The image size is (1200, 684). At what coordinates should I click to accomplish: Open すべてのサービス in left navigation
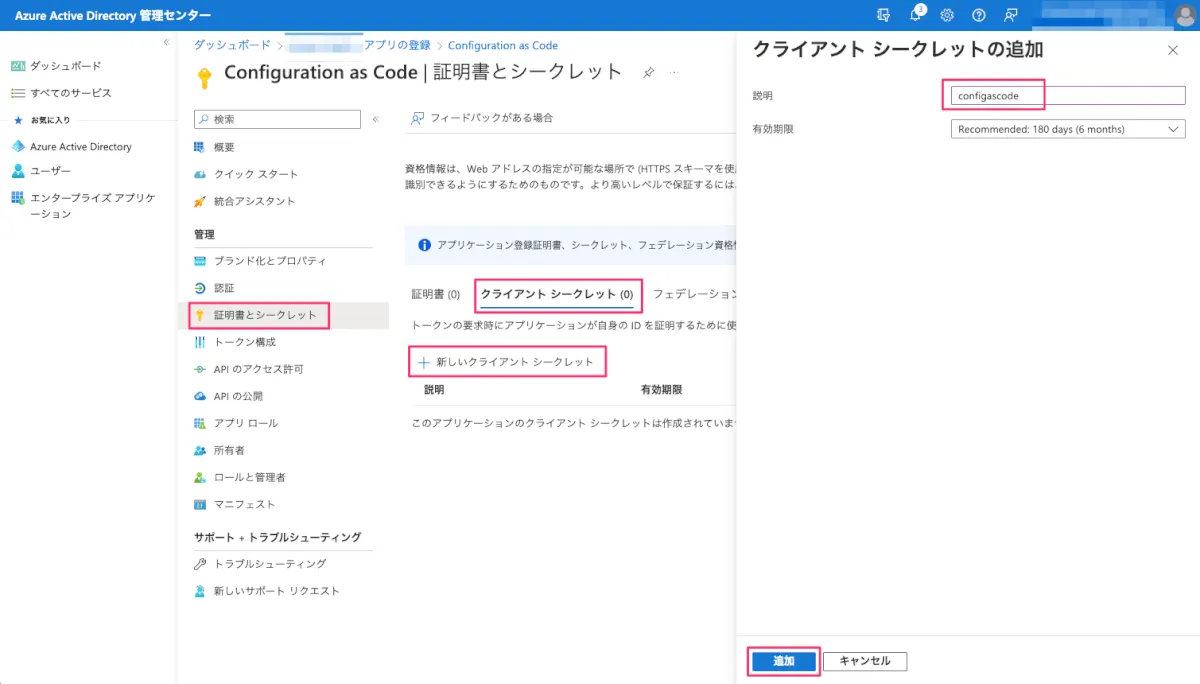[x=70, y=93]
